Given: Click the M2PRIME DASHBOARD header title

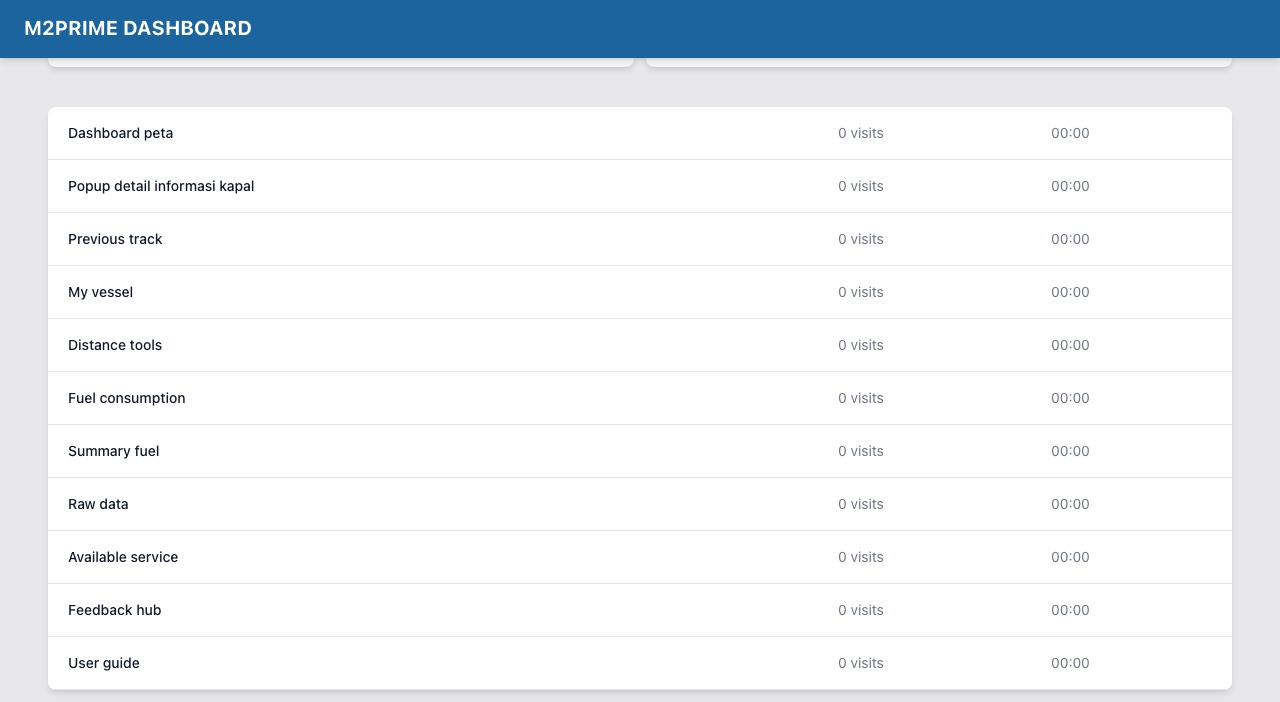Looking at the screenshot, I should click(x=138, y=29).
